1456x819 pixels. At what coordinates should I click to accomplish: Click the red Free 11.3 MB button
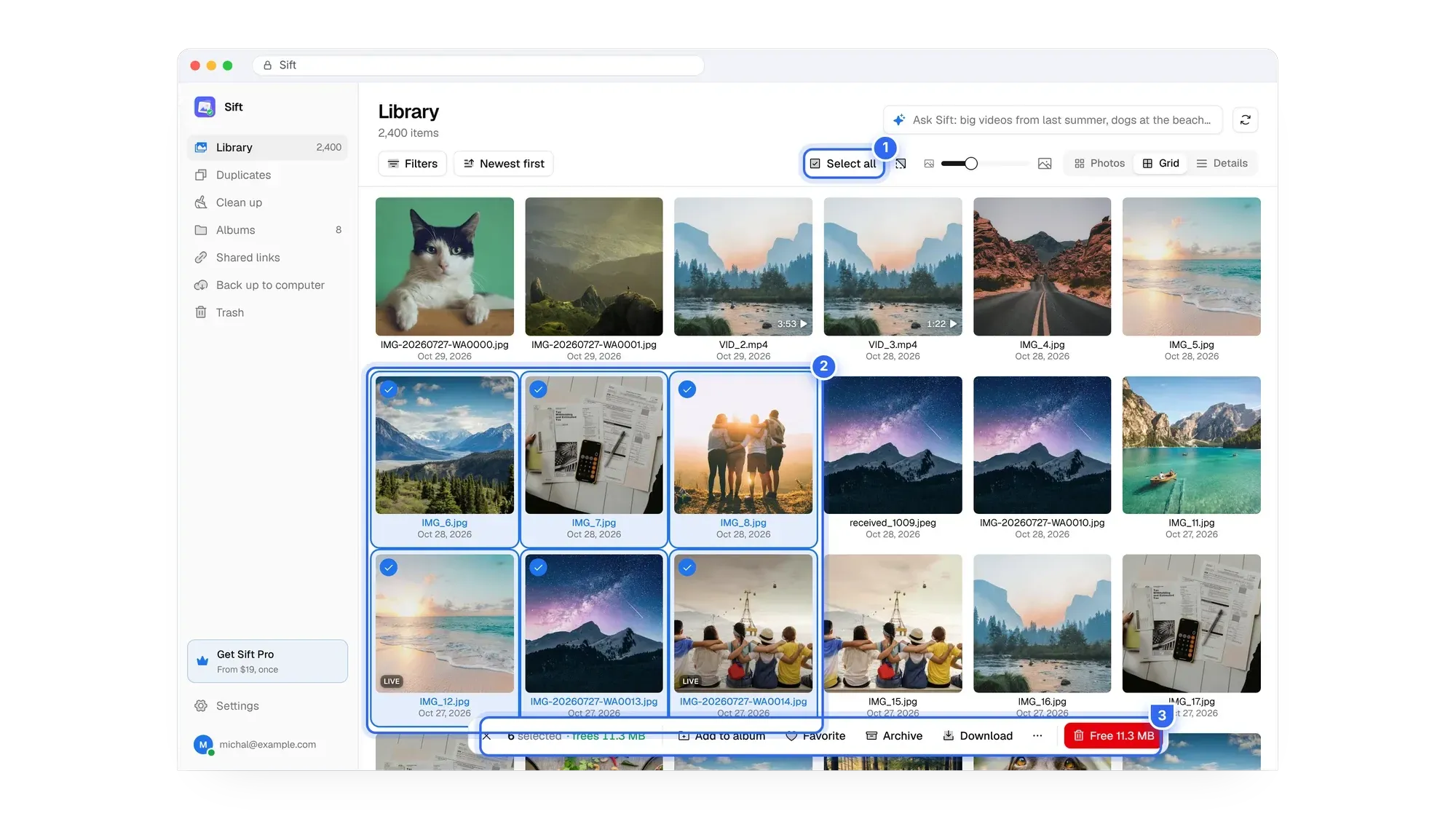(x=1113, y=736)
